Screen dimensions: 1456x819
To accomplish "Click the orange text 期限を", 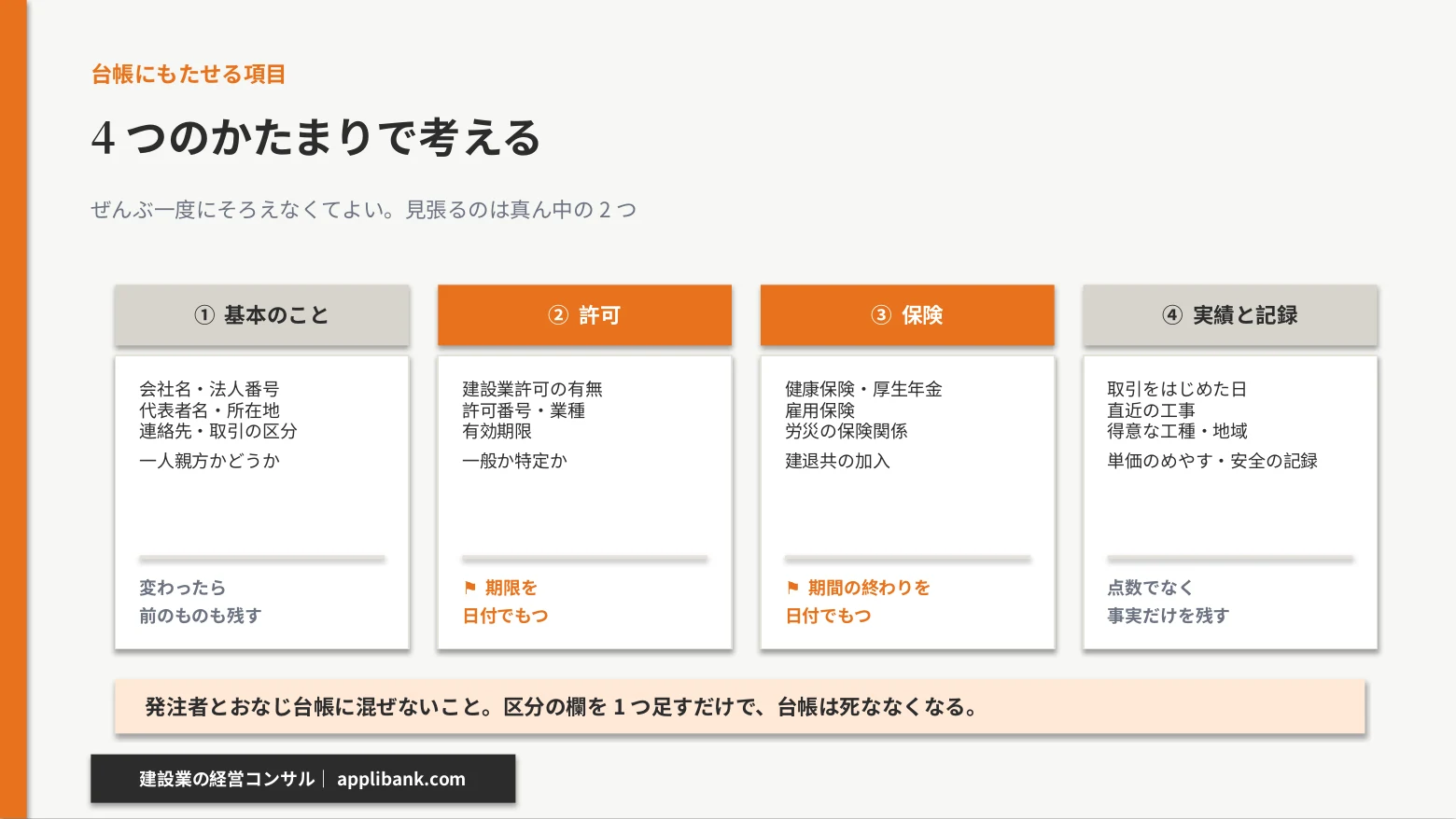I will coord(511,588).
